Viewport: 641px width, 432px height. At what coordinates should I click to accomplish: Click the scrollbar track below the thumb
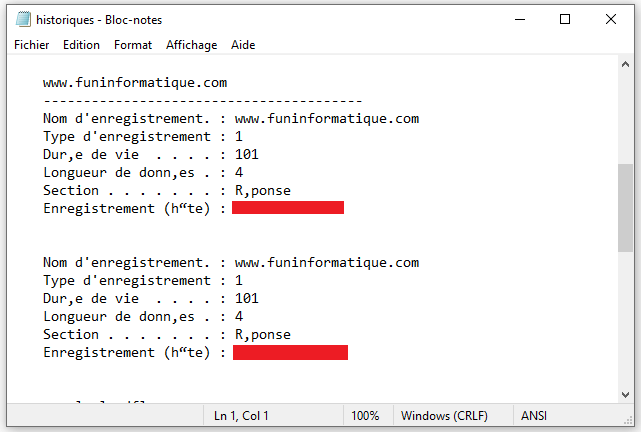pyautogui.click(x=625, y=319)
